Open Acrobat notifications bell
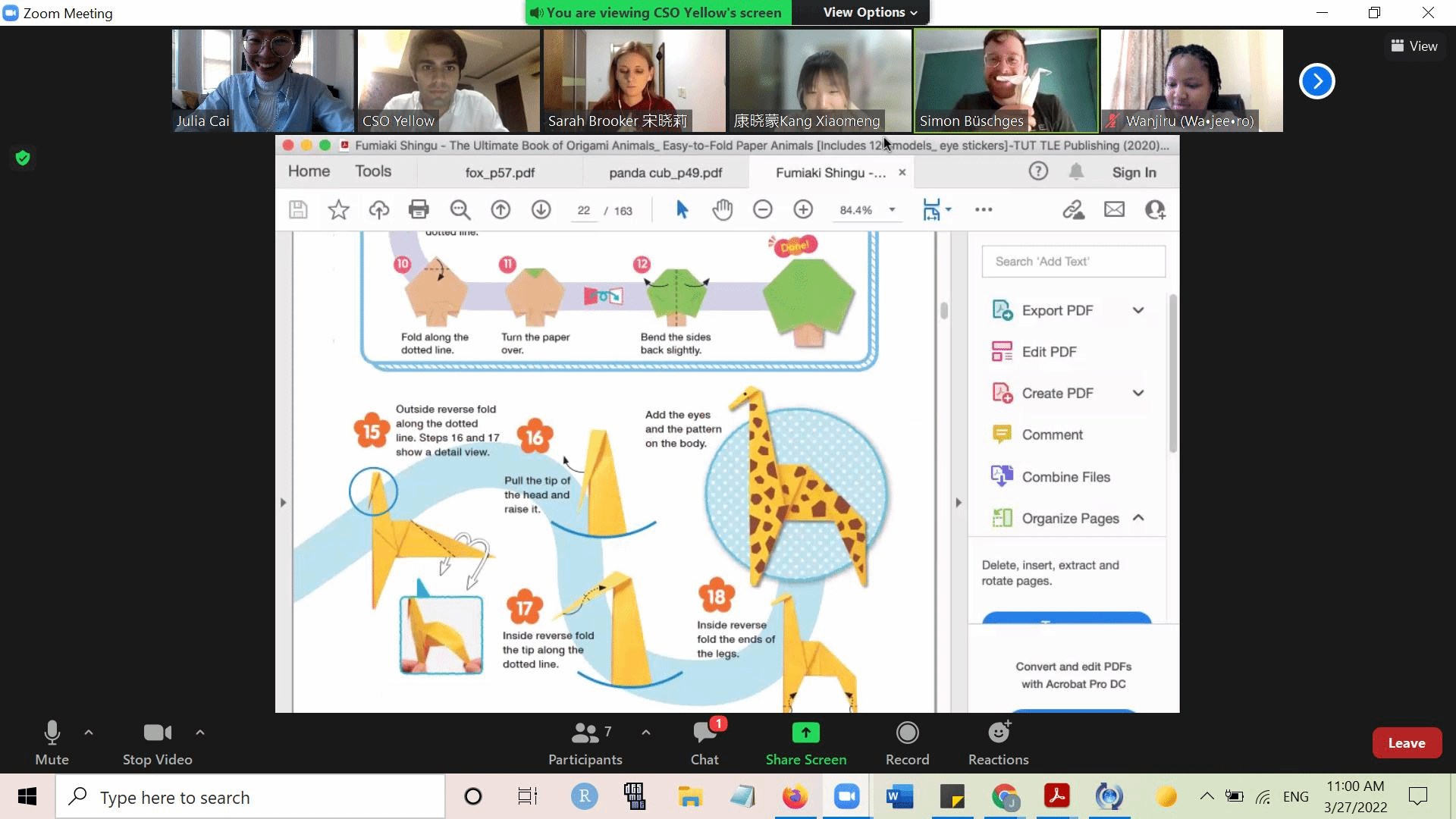The image size is (1456, 819). click(x=1076, y=172)
